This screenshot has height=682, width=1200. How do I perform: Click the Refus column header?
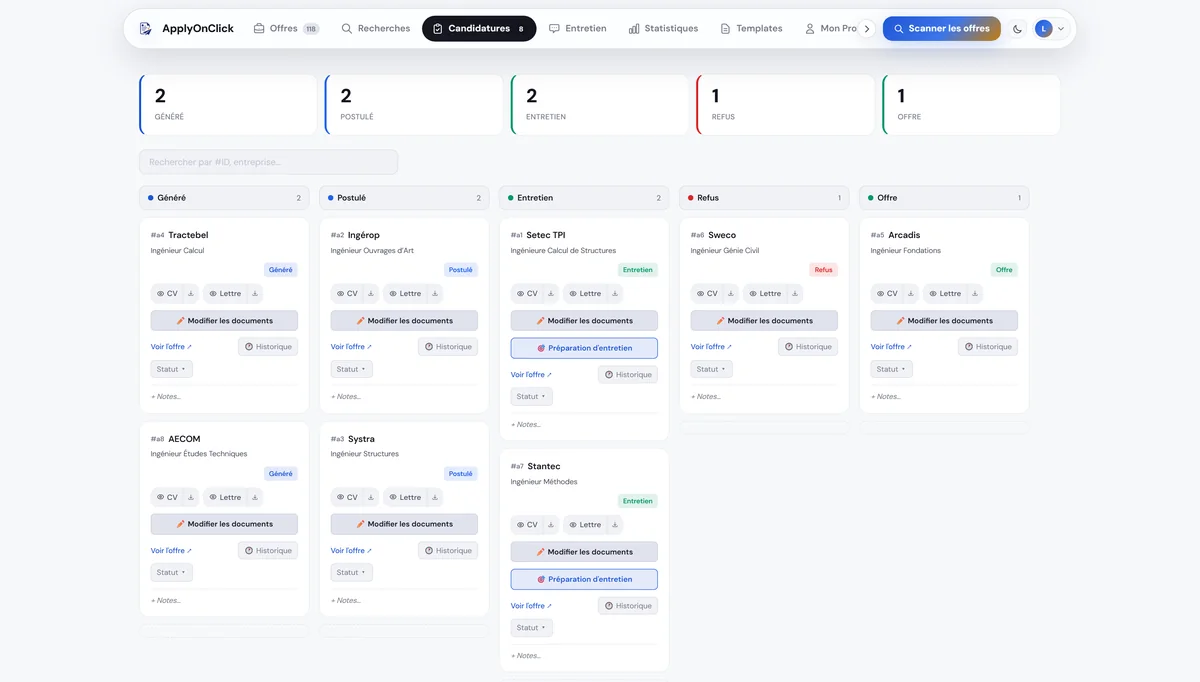click(764, 198)
